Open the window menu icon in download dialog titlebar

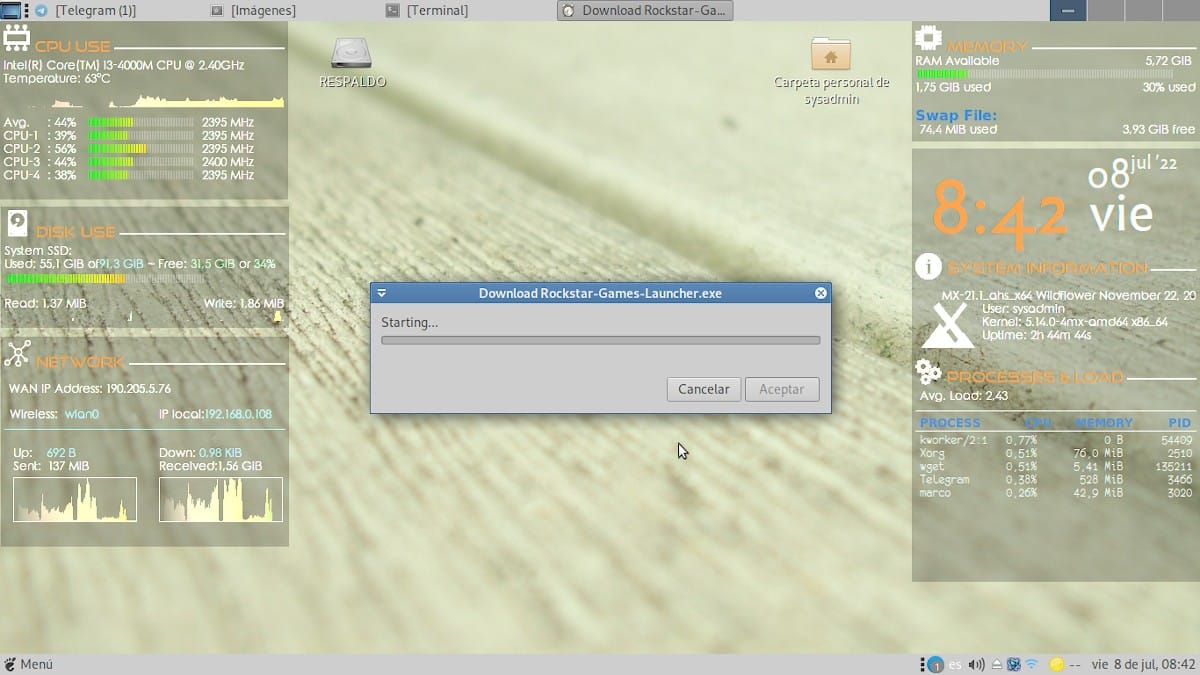pos(382,293)
